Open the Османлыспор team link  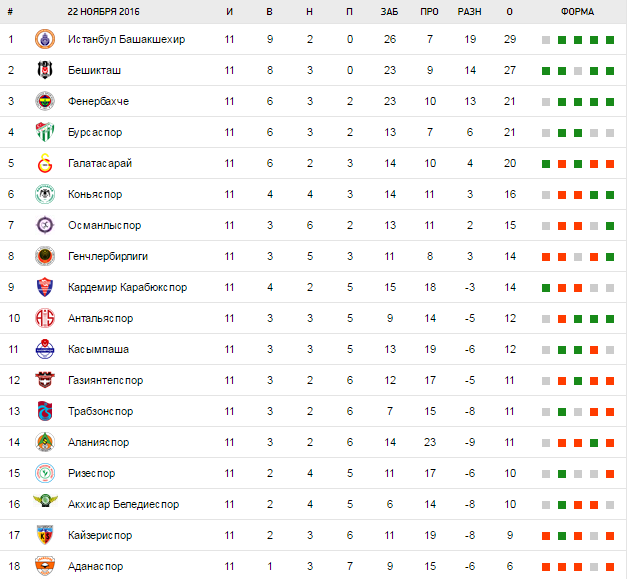(x=104, y=226)
